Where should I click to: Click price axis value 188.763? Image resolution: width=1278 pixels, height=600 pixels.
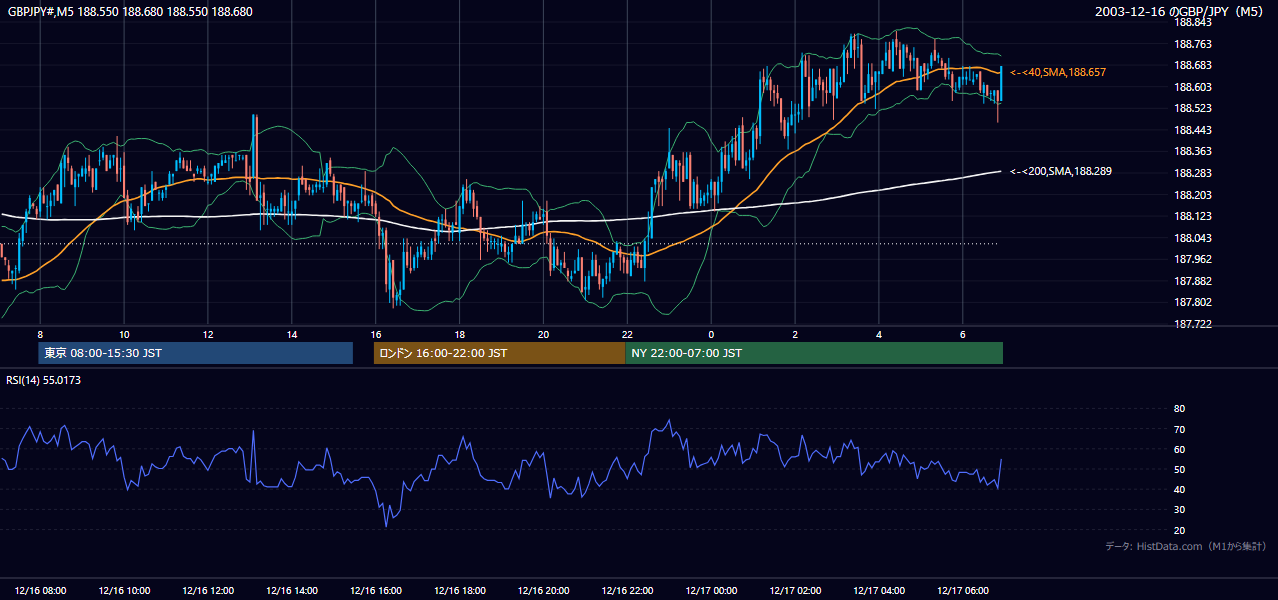point(1192,44)
